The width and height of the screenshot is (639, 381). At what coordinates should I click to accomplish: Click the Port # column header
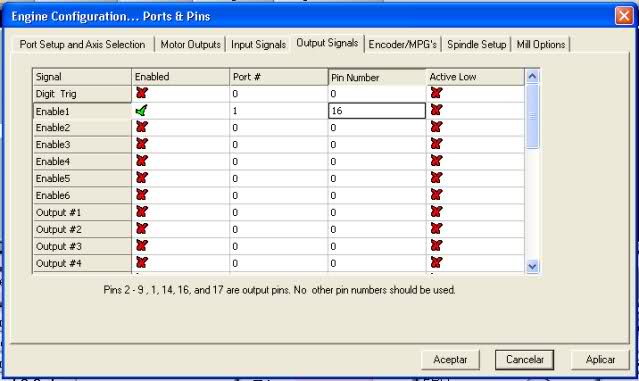[x=279, y=77]
